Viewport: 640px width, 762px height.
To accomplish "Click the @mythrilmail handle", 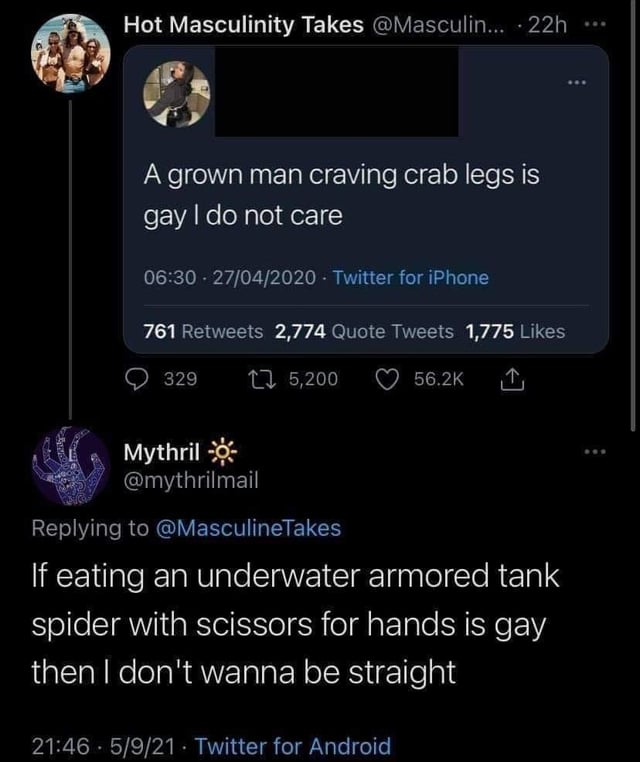I will [x=191, y=480].
